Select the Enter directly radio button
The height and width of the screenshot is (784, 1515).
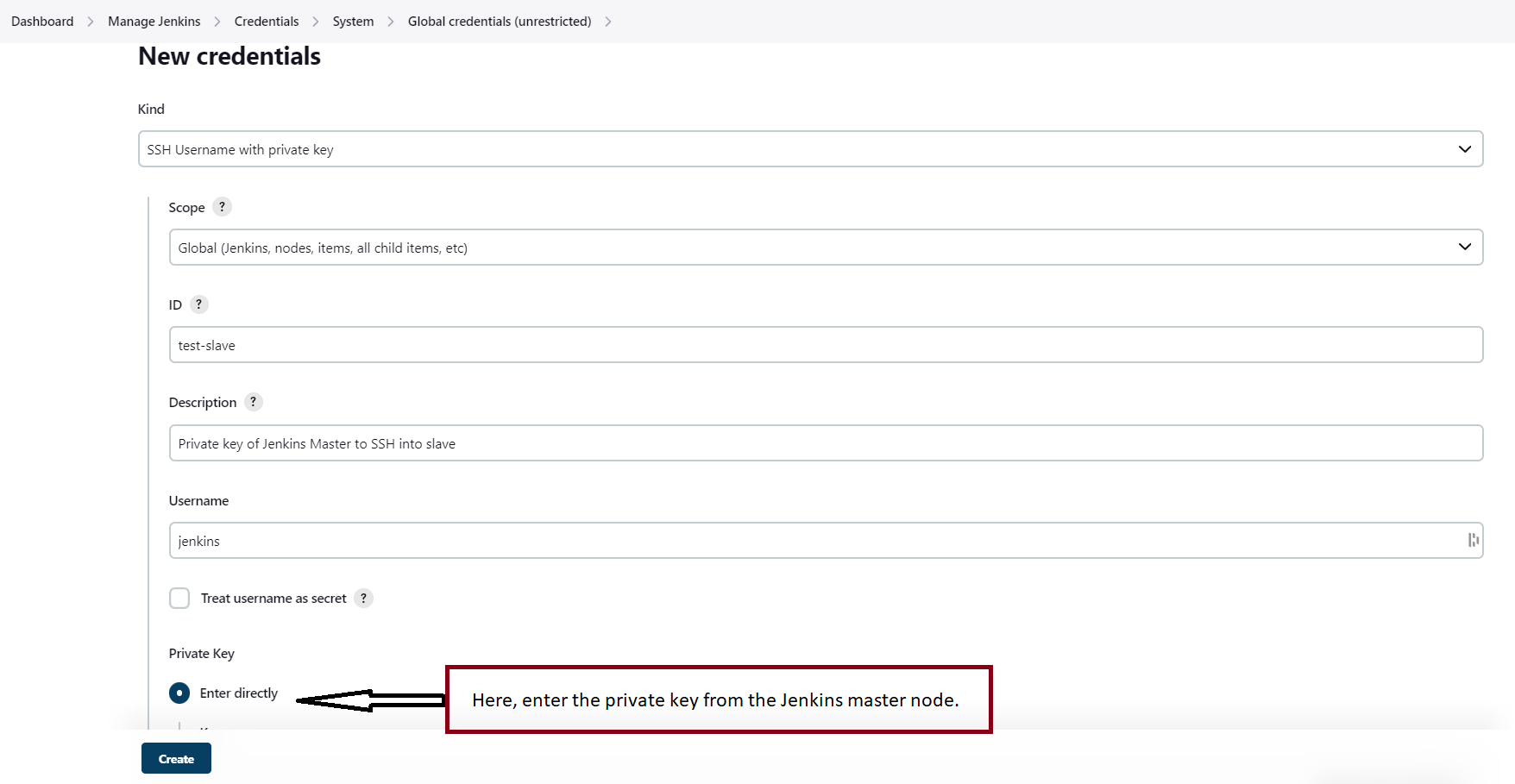pos(179,693)
